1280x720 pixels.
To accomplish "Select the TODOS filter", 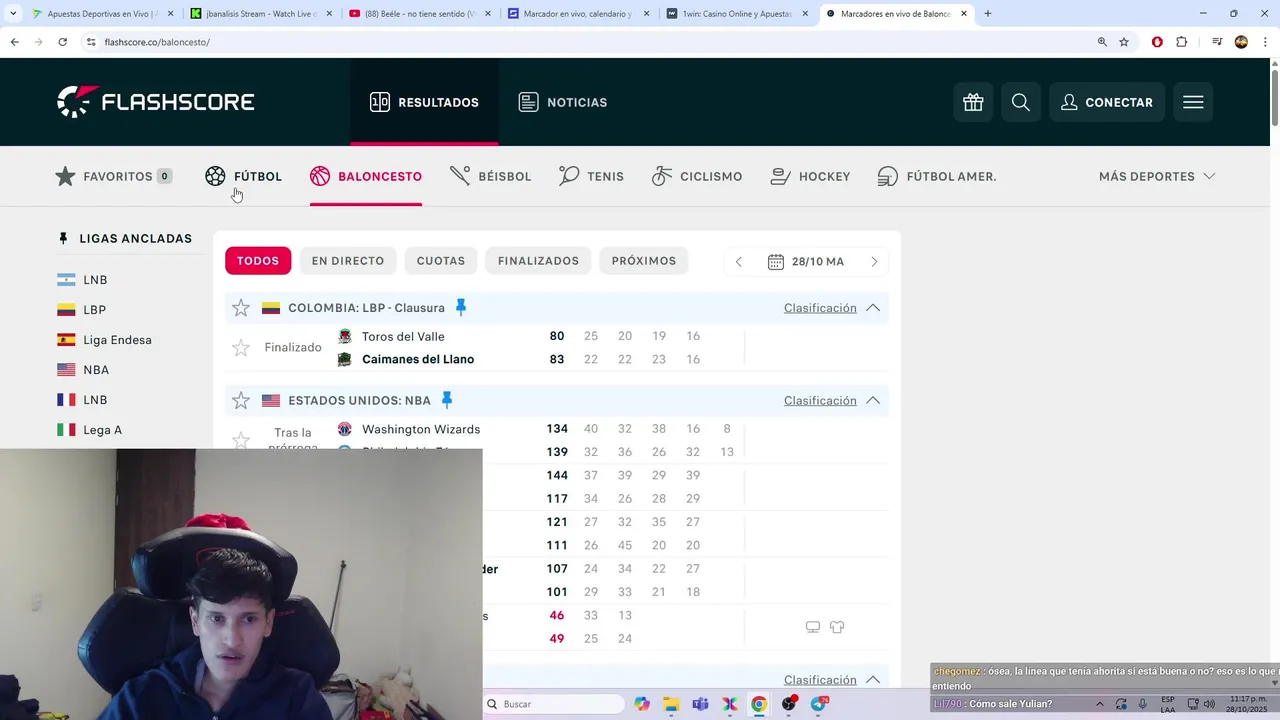I will pos(258,261).
